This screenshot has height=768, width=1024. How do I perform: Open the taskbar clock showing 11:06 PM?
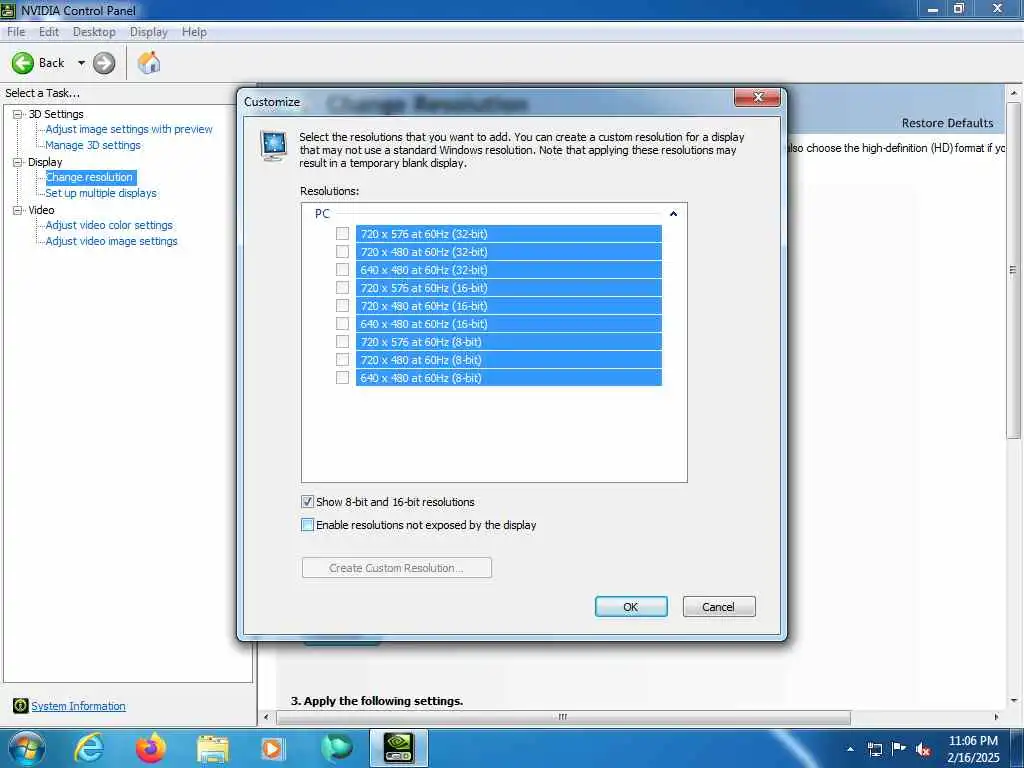point(973,749)
